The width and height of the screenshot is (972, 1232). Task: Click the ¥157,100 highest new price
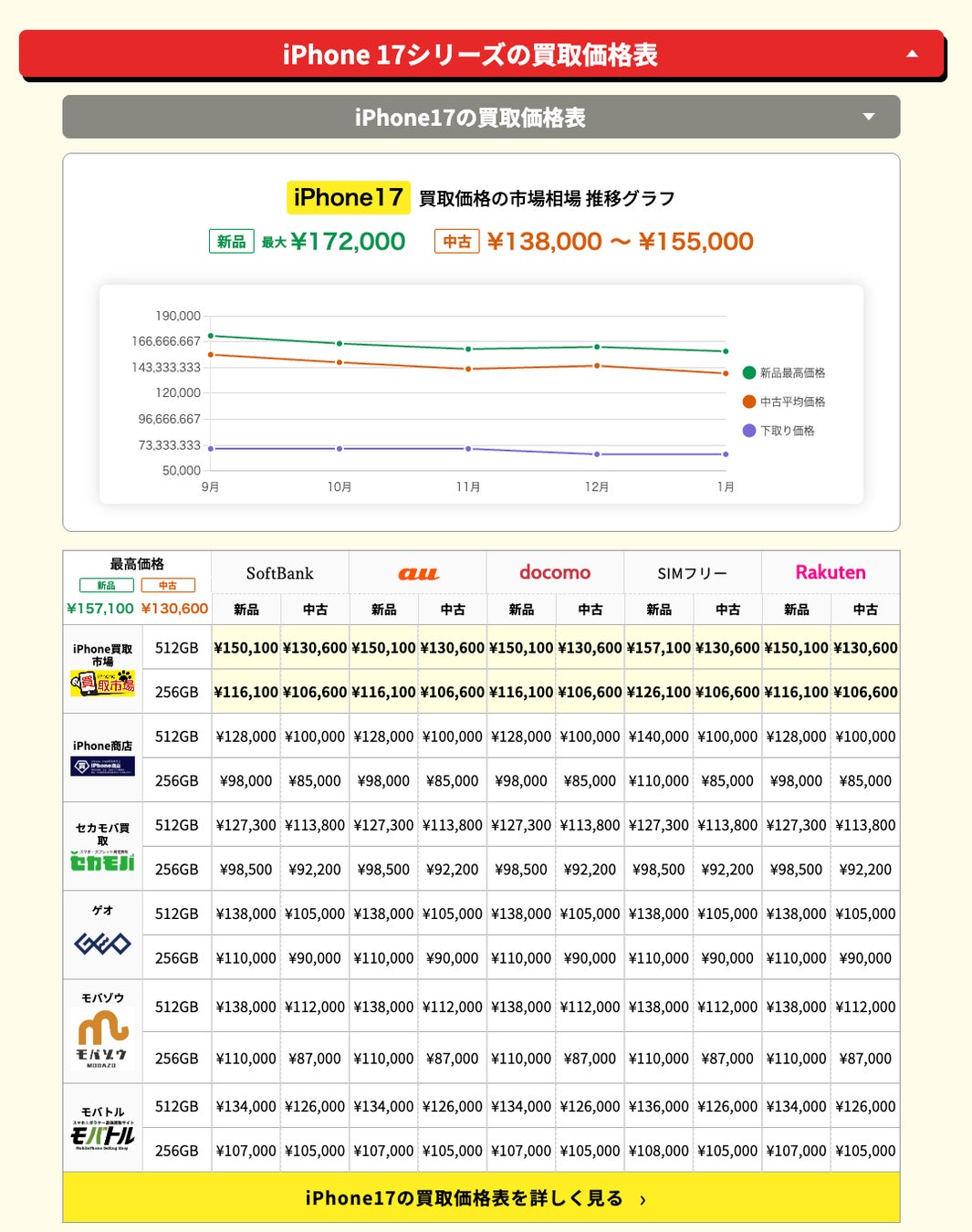tap(100, 608)
